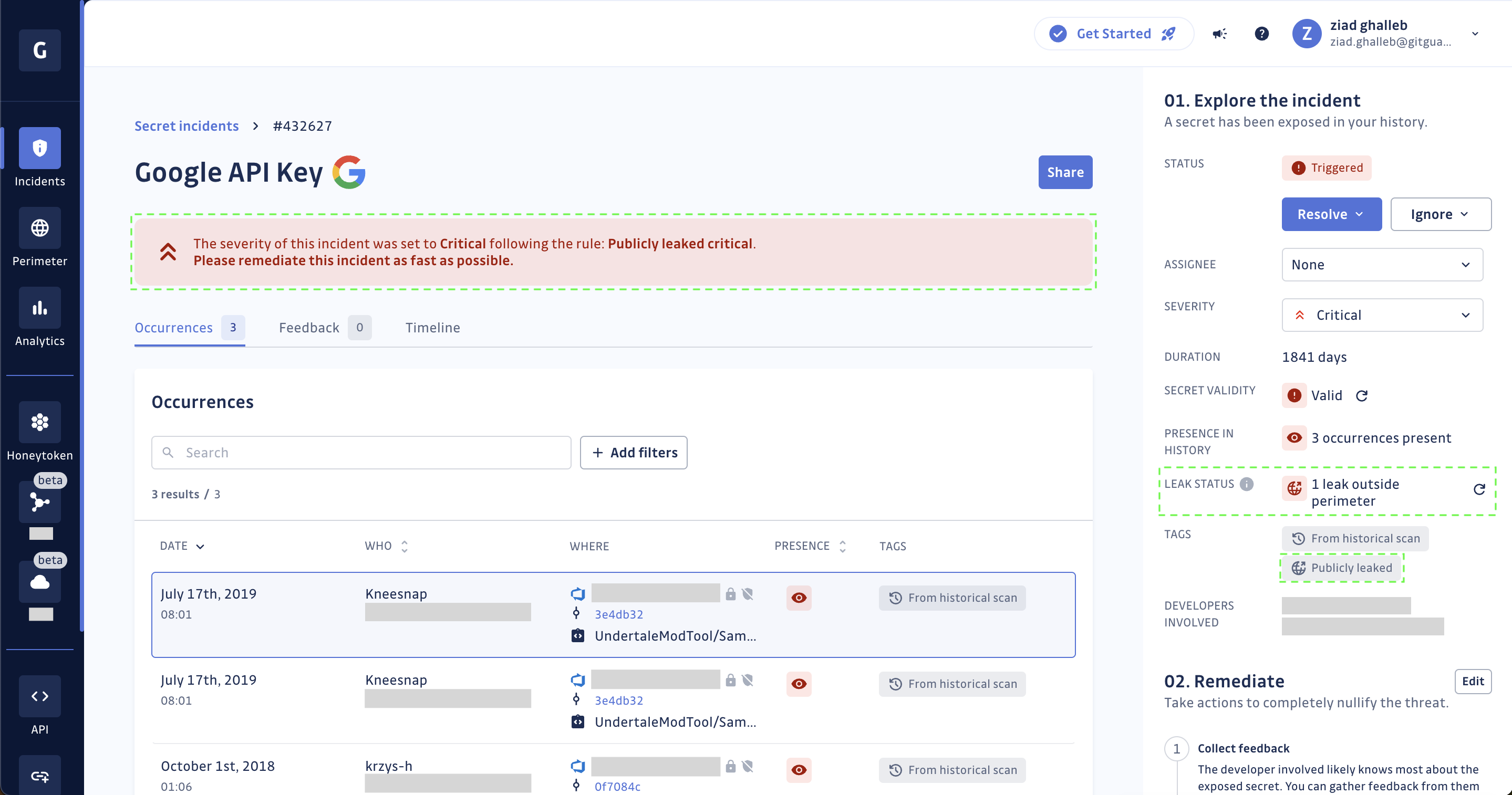The image size is (1512, 795).
Task: Open commit 3e4db32 in the second row
Action: 619,700
